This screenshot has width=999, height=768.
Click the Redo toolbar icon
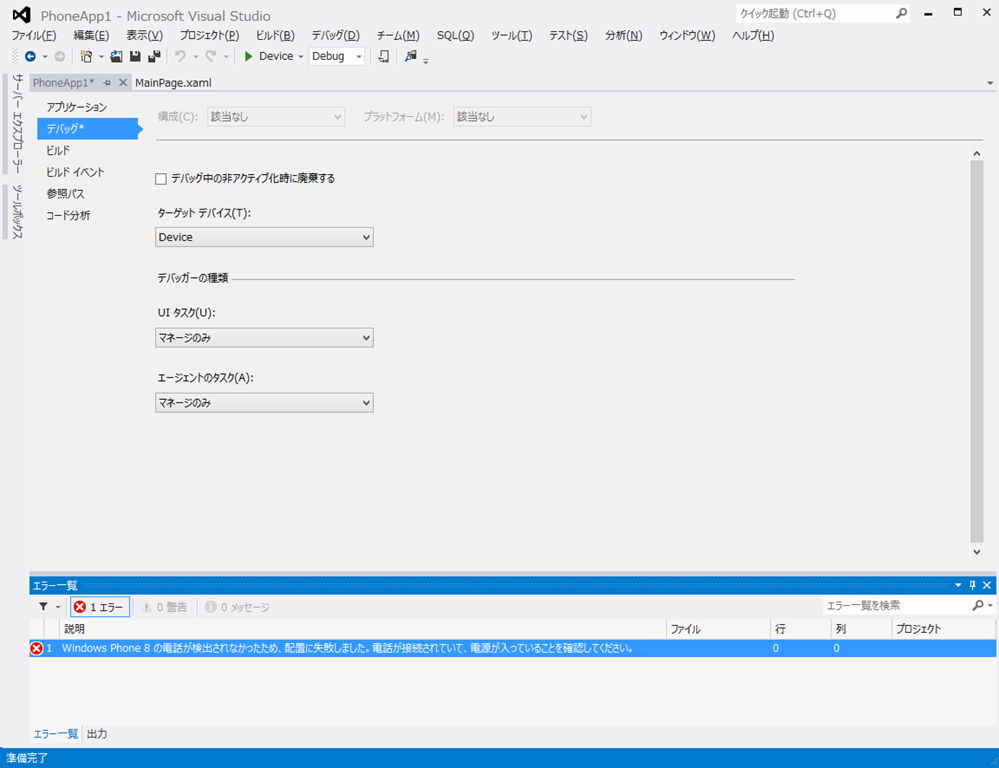(x=211, y=57)
